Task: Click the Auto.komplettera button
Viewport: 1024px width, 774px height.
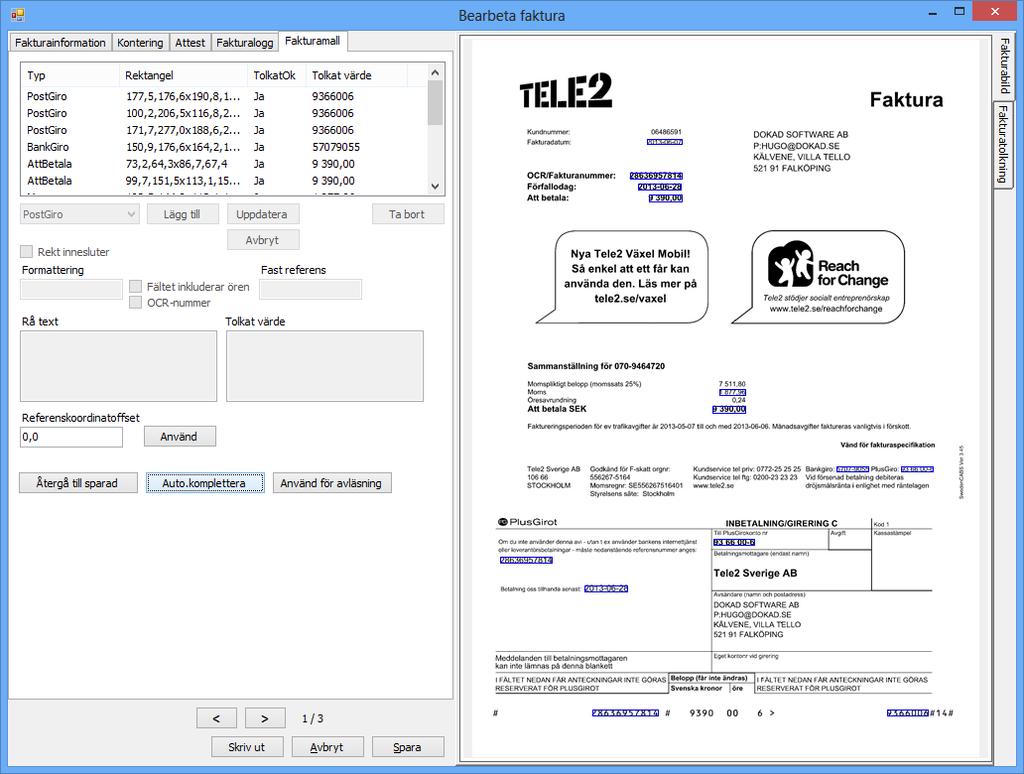Action: pyautogui.click(x=205, y=483)
